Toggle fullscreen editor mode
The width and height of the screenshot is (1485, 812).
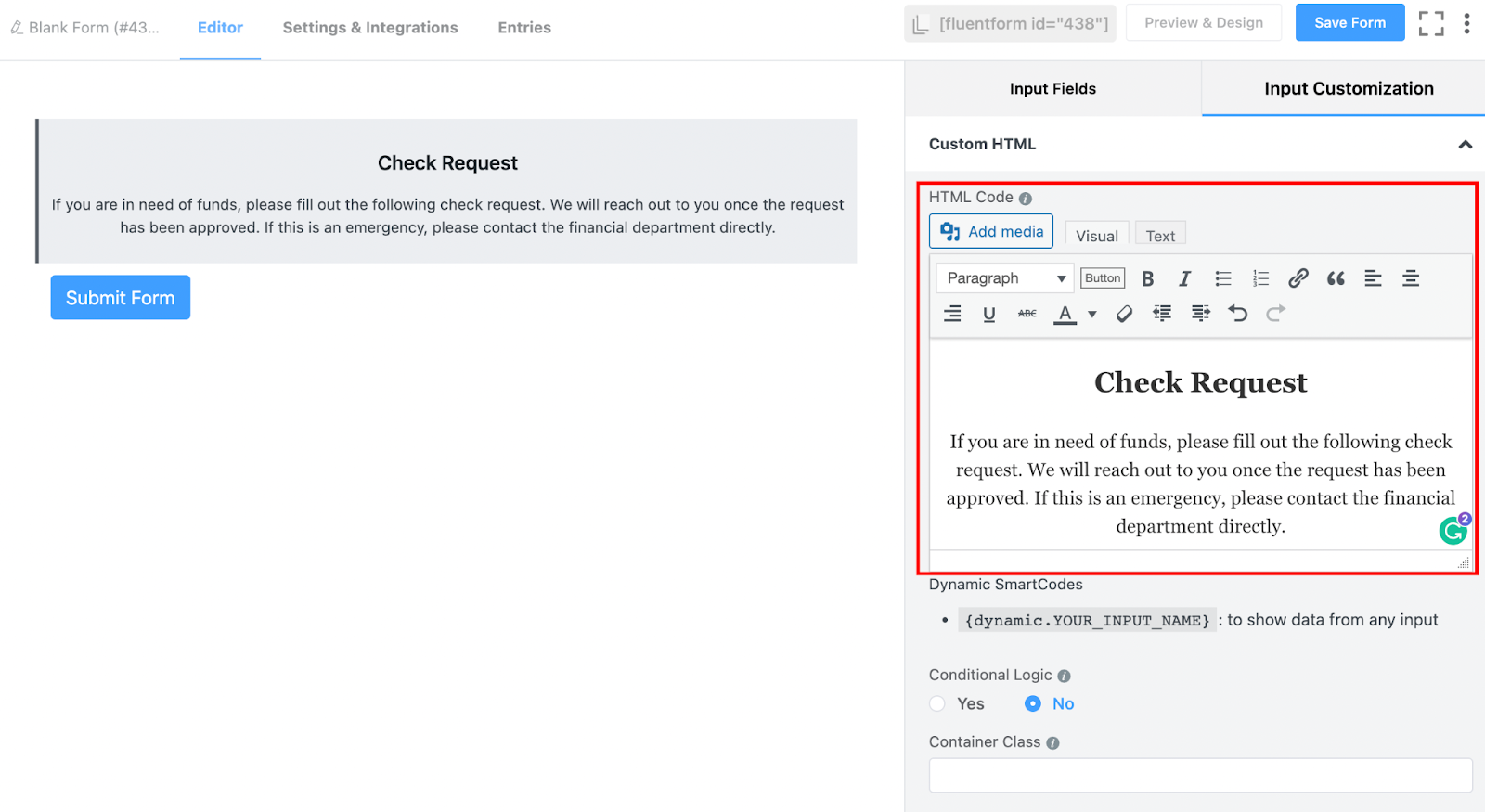click(x=1431, y=23)
